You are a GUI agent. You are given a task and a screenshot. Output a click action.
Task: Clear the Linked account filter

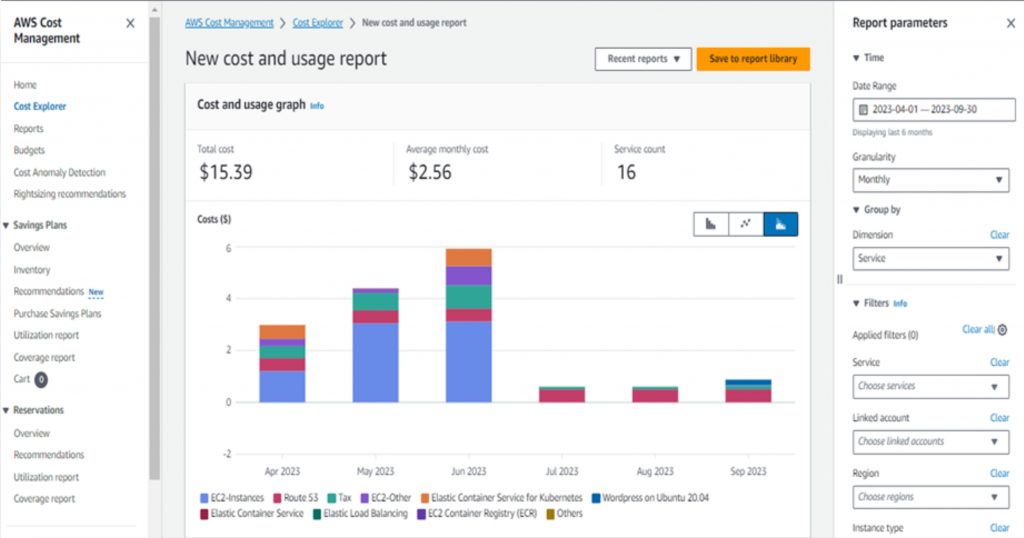click(999, 418)
